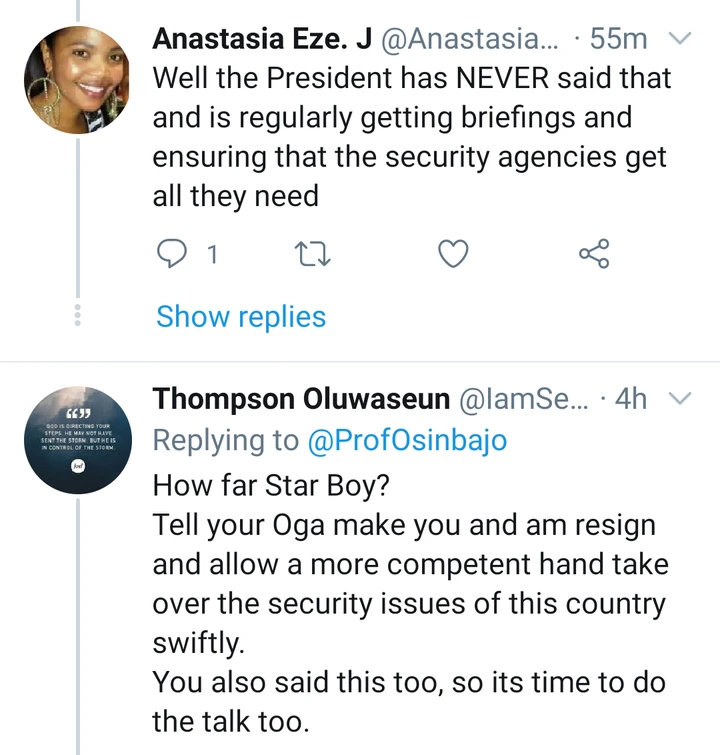The width and height of the screenshot is (720, 755).
Task: Click the reply count number 1
Action: point(211,256)
